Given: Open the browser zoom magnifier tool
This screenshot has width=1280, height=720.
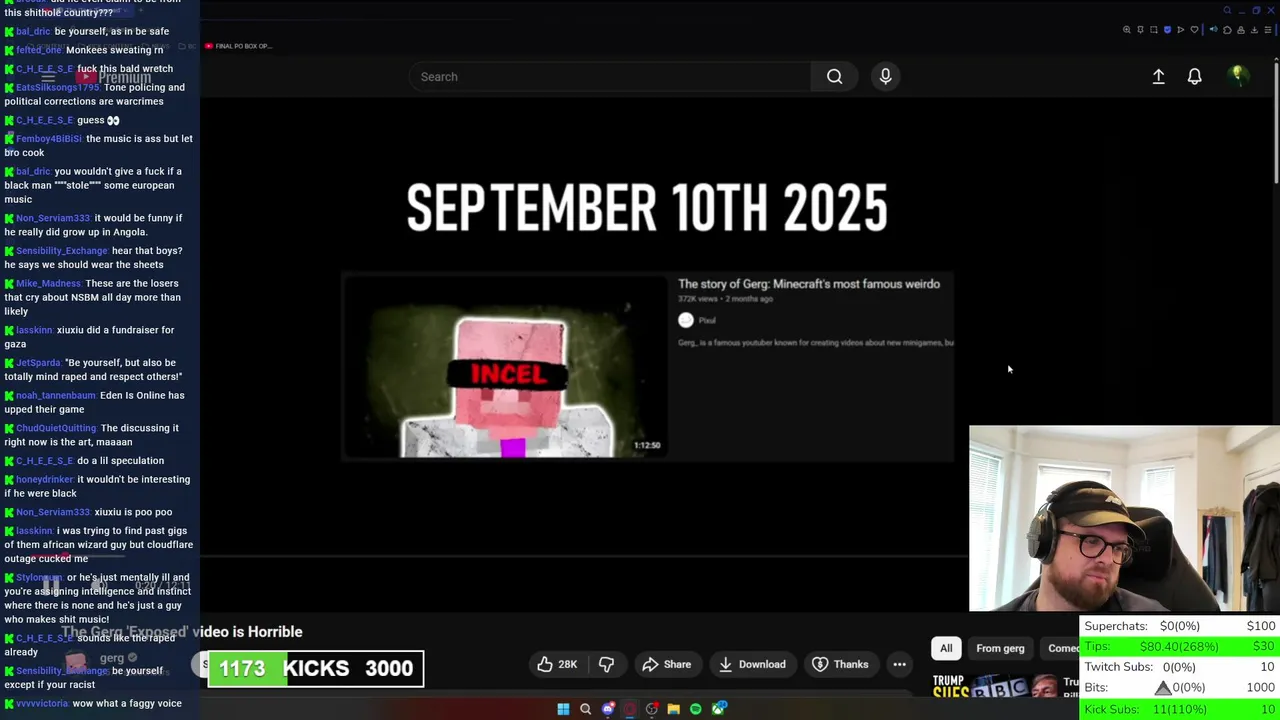Looking at the screenshot, I should click(x=1127, y=30).
